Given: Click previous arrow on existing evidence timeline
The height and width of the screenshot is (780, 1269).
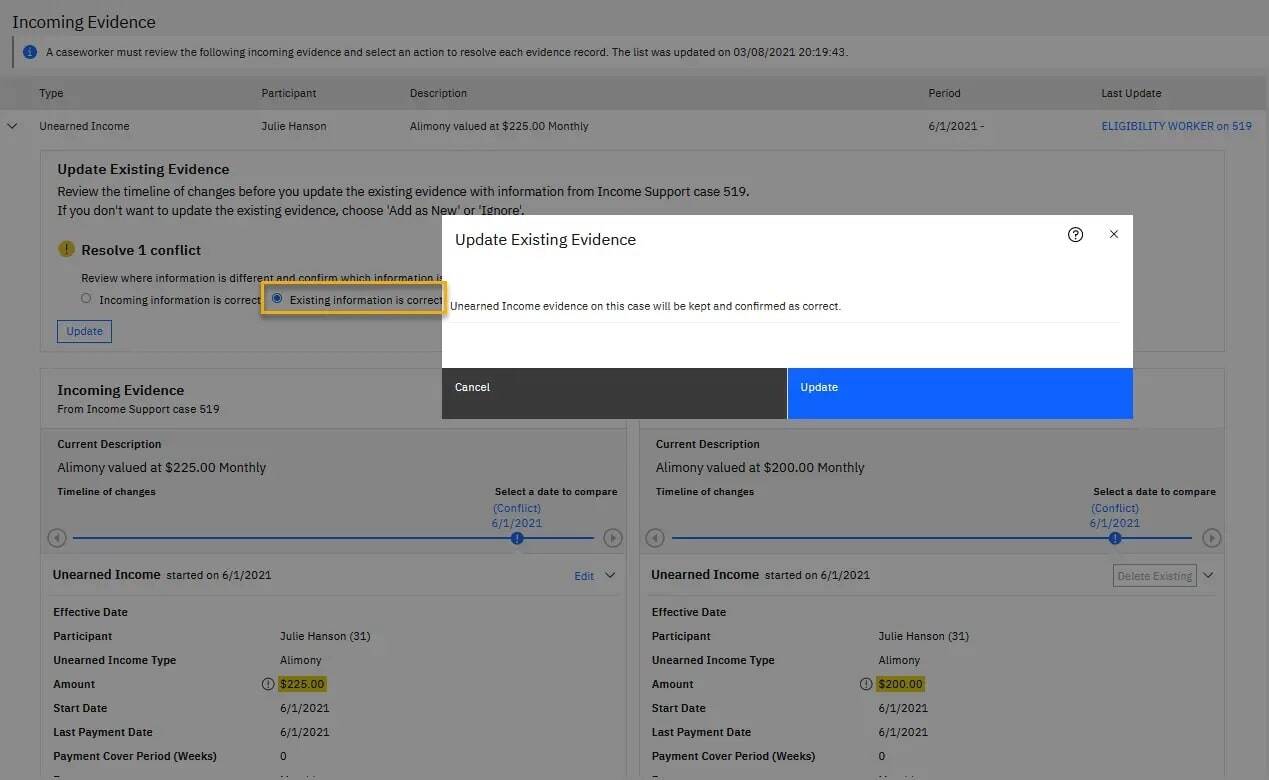Looking at the screenshot, I should (655, 538).
